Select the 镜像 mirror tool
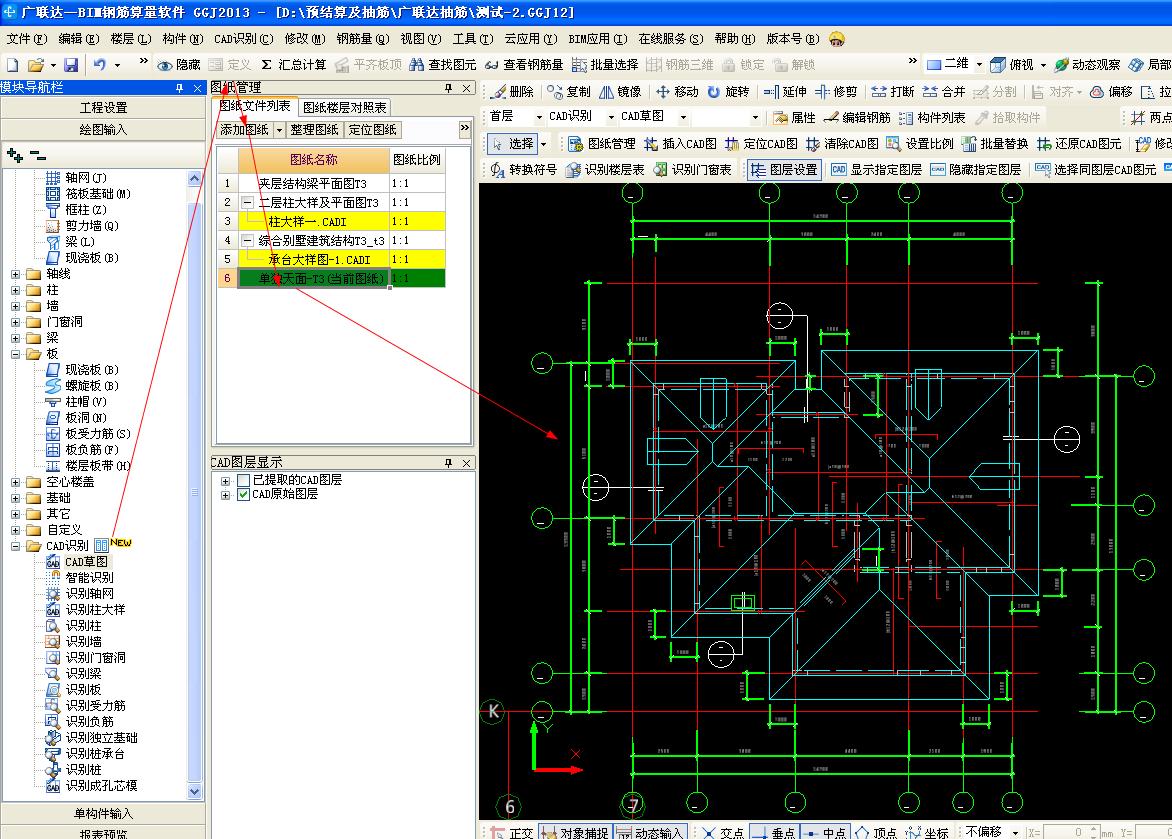 pyautogui.click(x=620, y=91)
